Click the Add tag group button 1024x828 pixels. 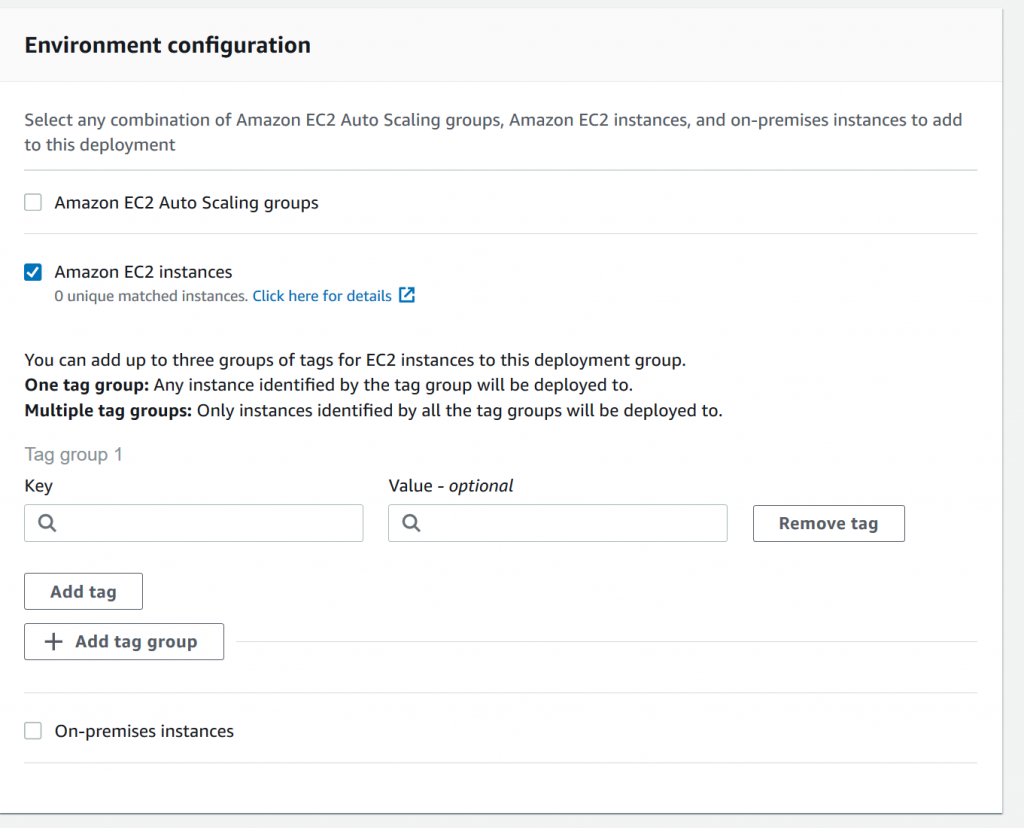pos(124,642)
